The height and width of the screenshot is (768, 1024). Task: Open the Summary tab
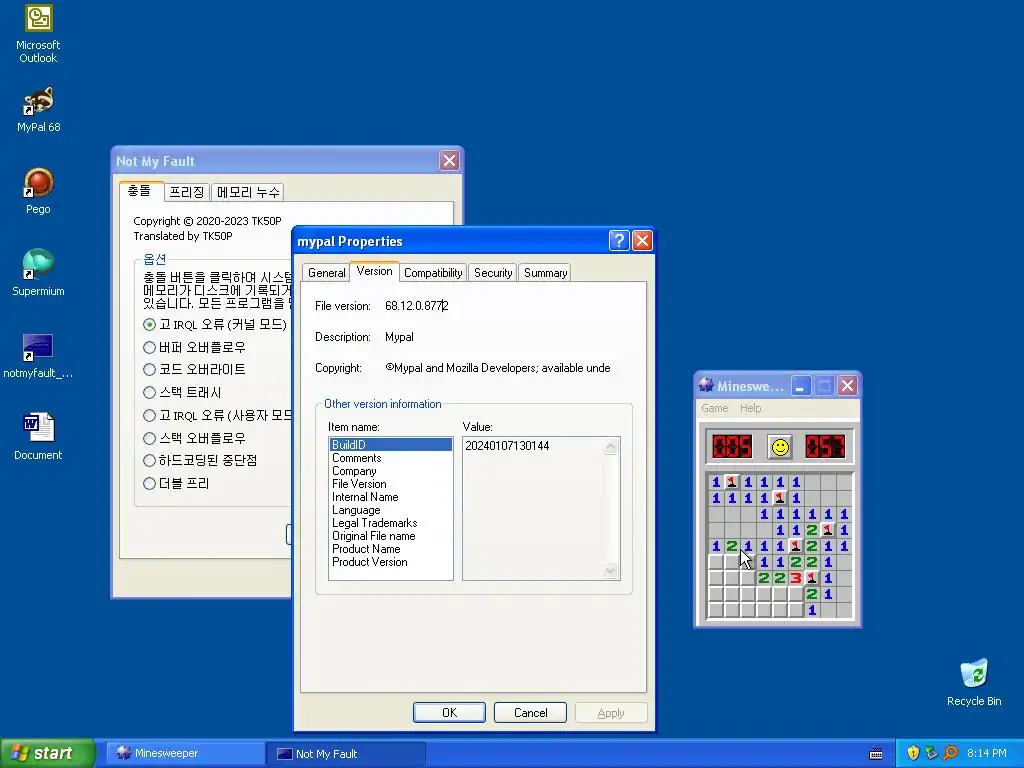click(x=545, y=273)
